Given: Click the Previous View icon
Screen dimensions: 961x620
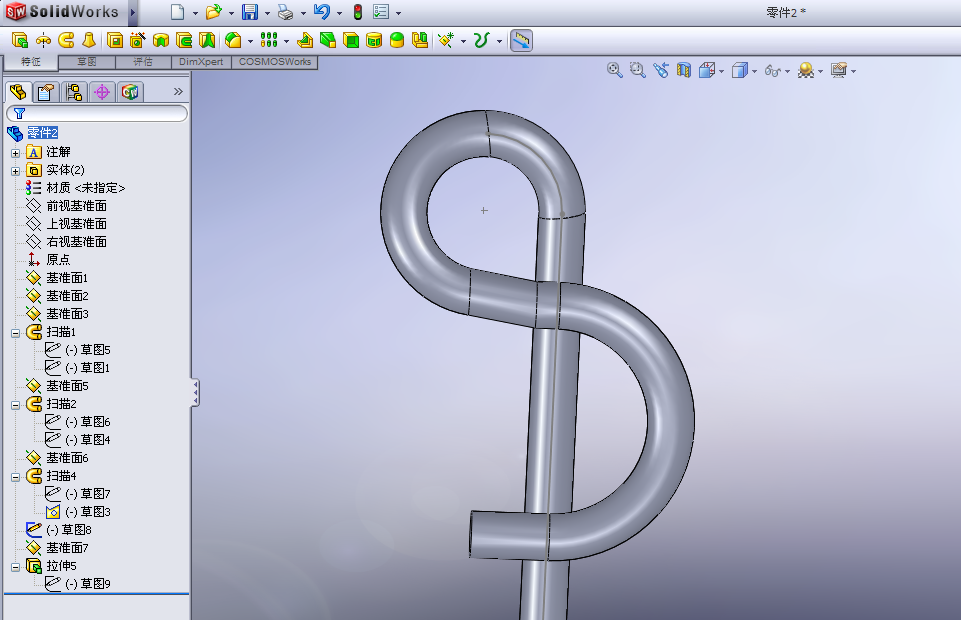Looking at the screenshot, I should 661,70.
